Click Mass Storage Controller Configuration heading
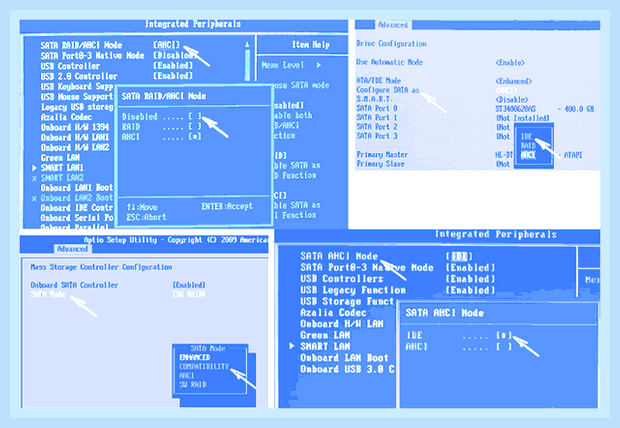Image resolution: width=620 pixels, height=428 pixels. [101, 267]
